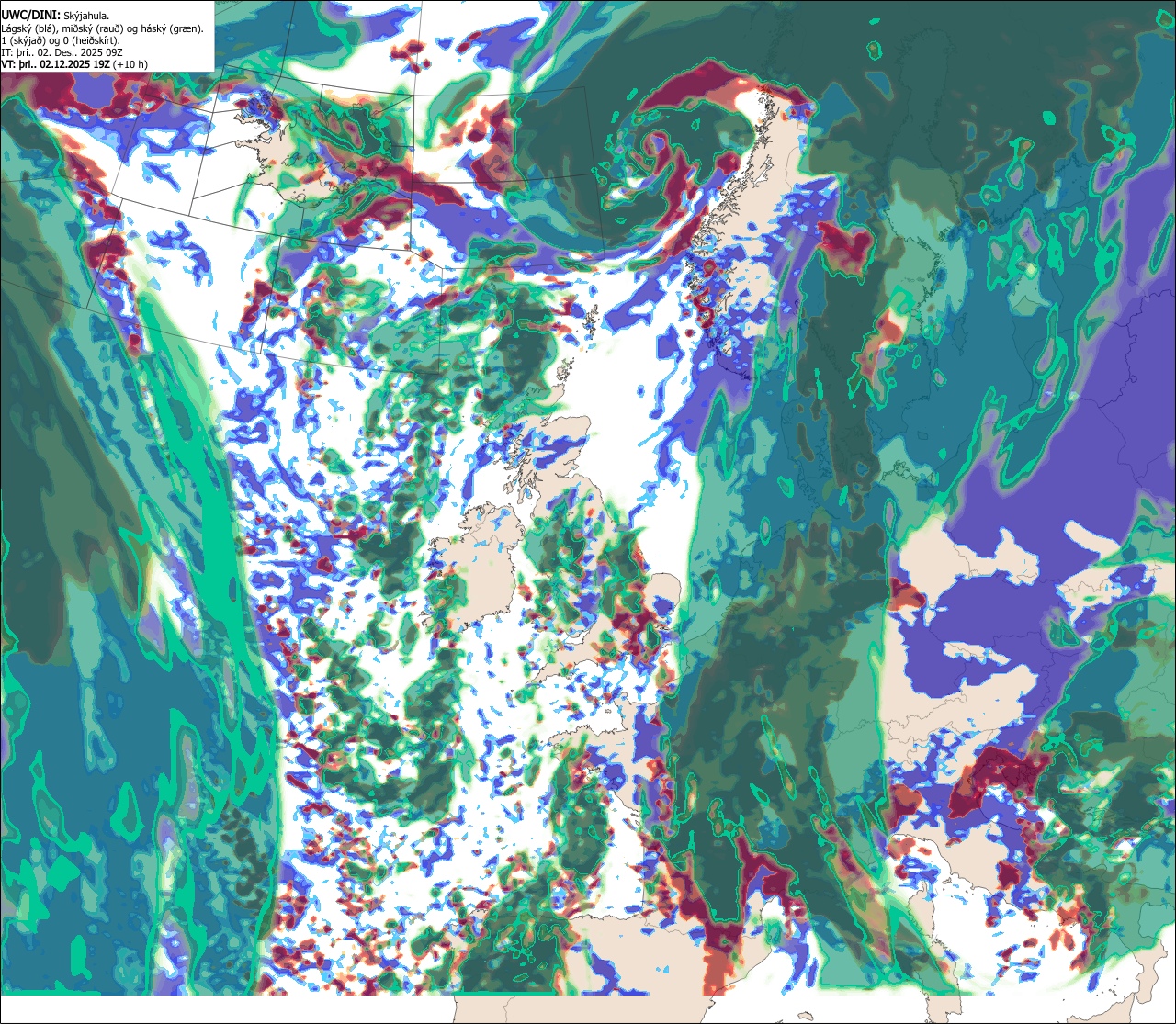The height and width of the screenshot is (1024, 1176).
Task: Click the '1 (skýjað) og 0 (heiðskírt).' line
Action: click(60, 40)
